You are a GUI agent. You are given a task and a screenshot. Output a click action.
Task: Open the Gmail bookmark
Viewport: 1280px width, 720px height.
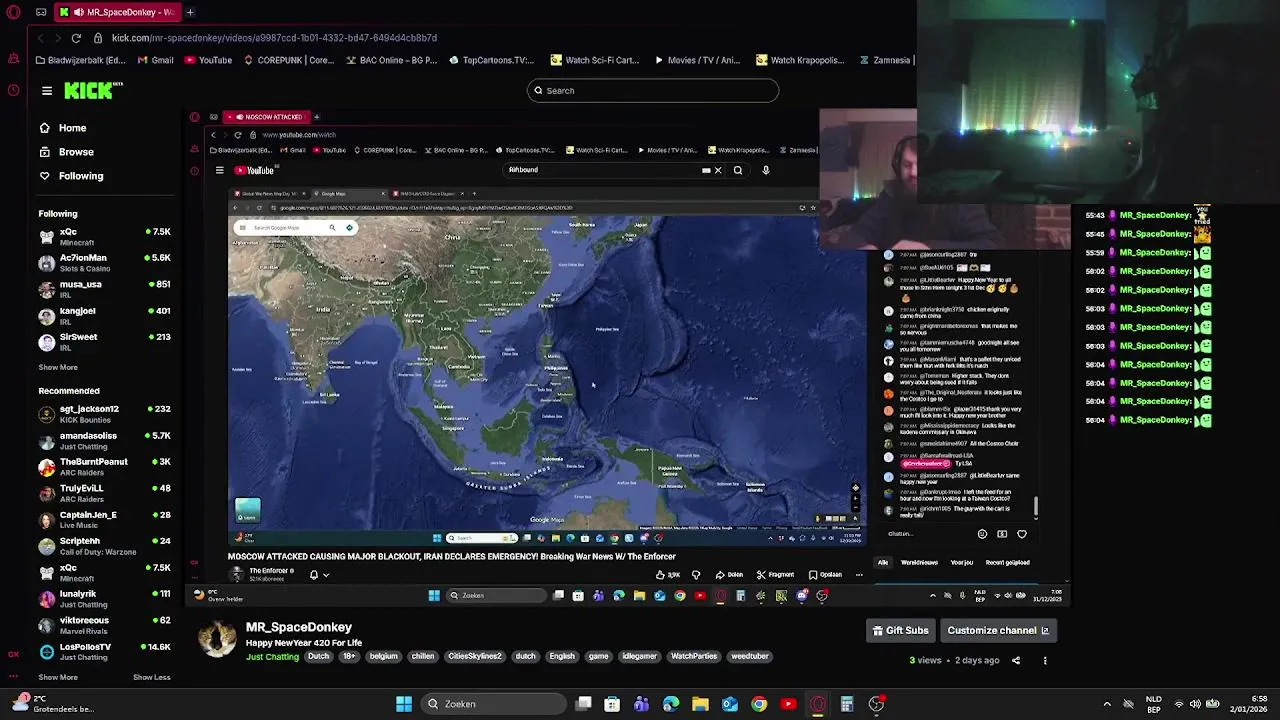pyautogui.click(x=155, y=60)
